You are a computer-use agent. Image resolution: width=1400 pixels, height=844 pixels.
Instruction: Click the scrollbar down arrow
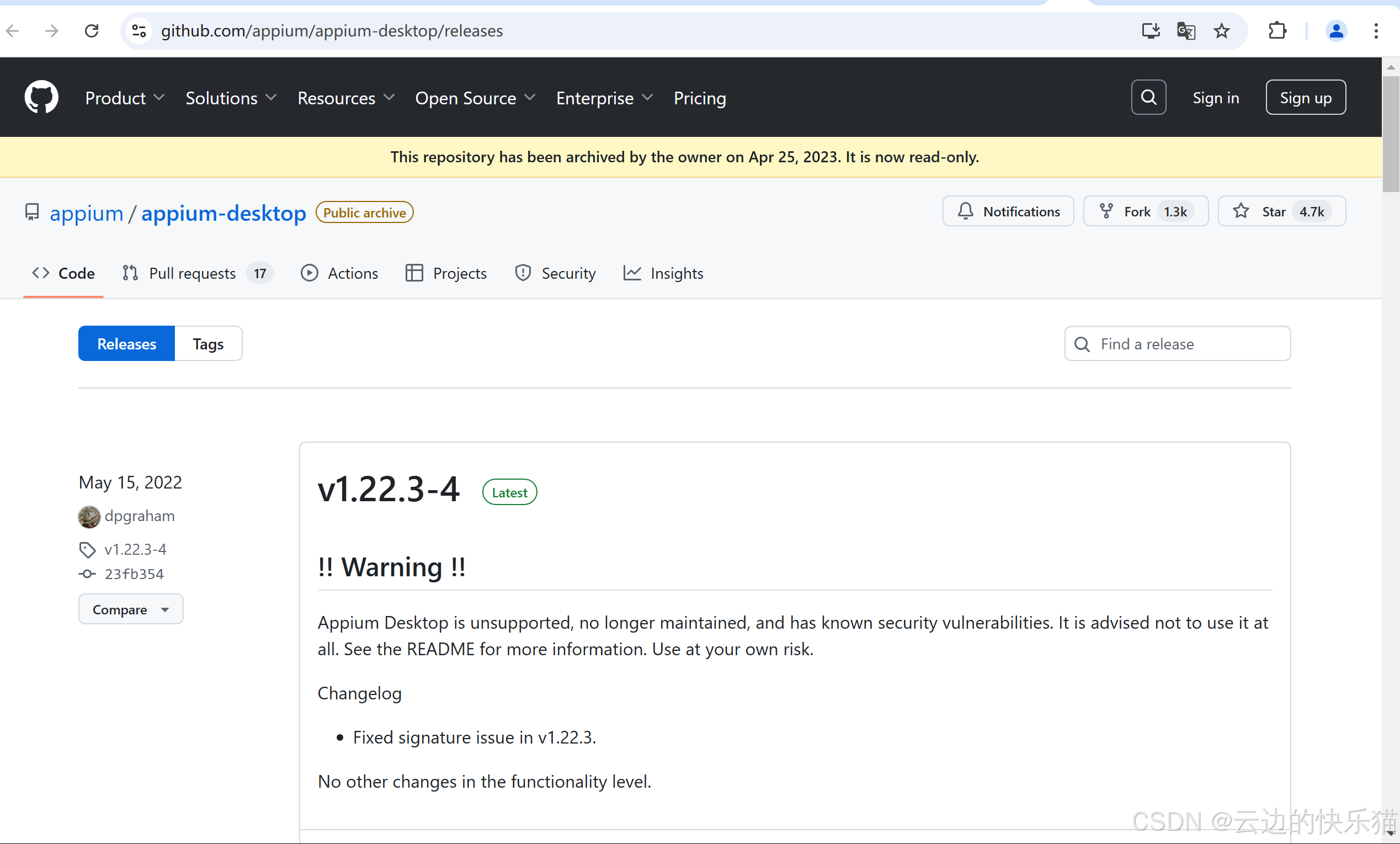click(1390, 833)
